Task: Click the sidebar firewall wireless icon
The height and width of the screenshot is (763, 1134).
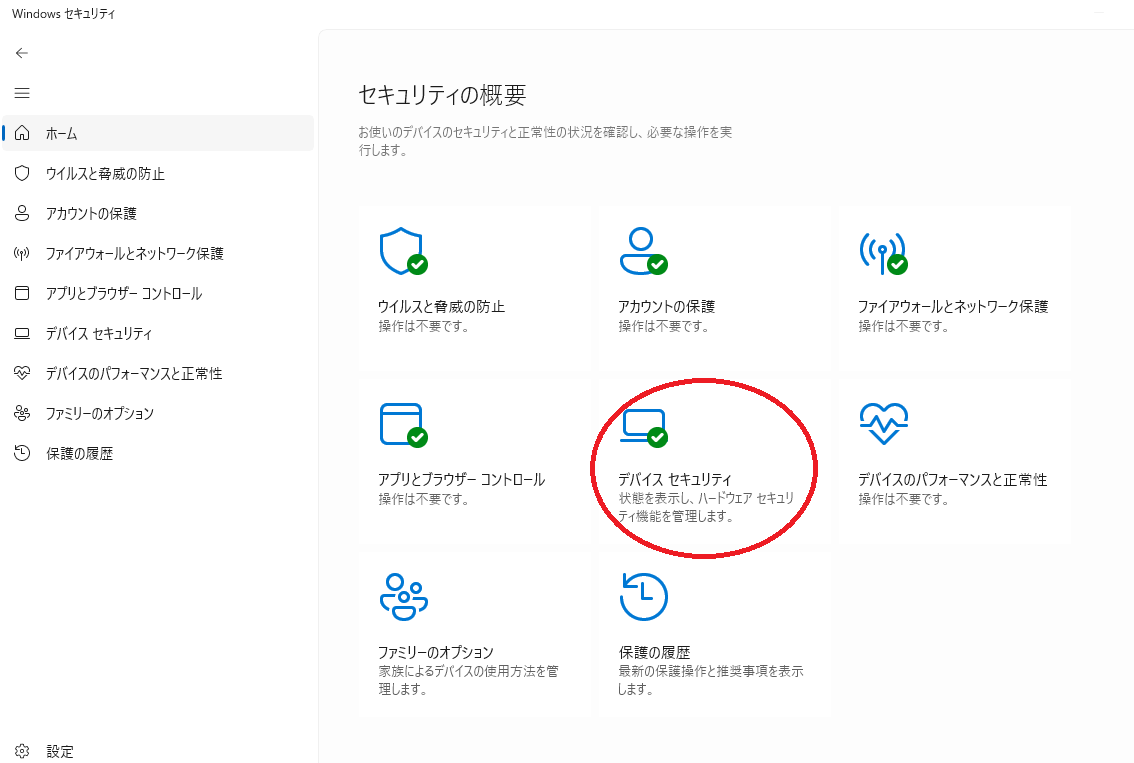Action: click(x=21, y=252)
